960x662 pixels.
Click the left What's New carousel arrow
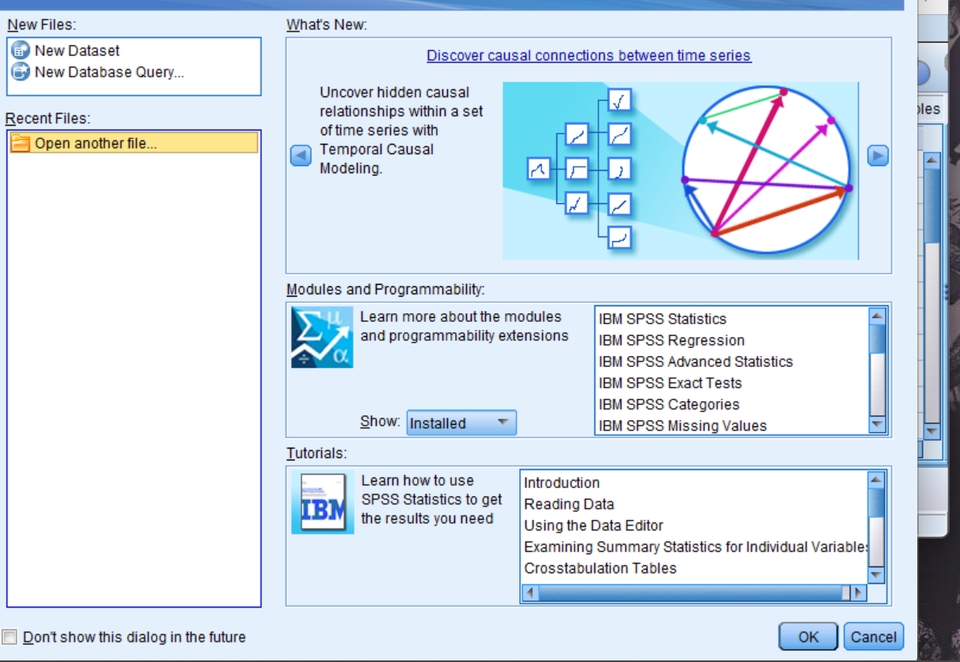(x=300, y=156)
